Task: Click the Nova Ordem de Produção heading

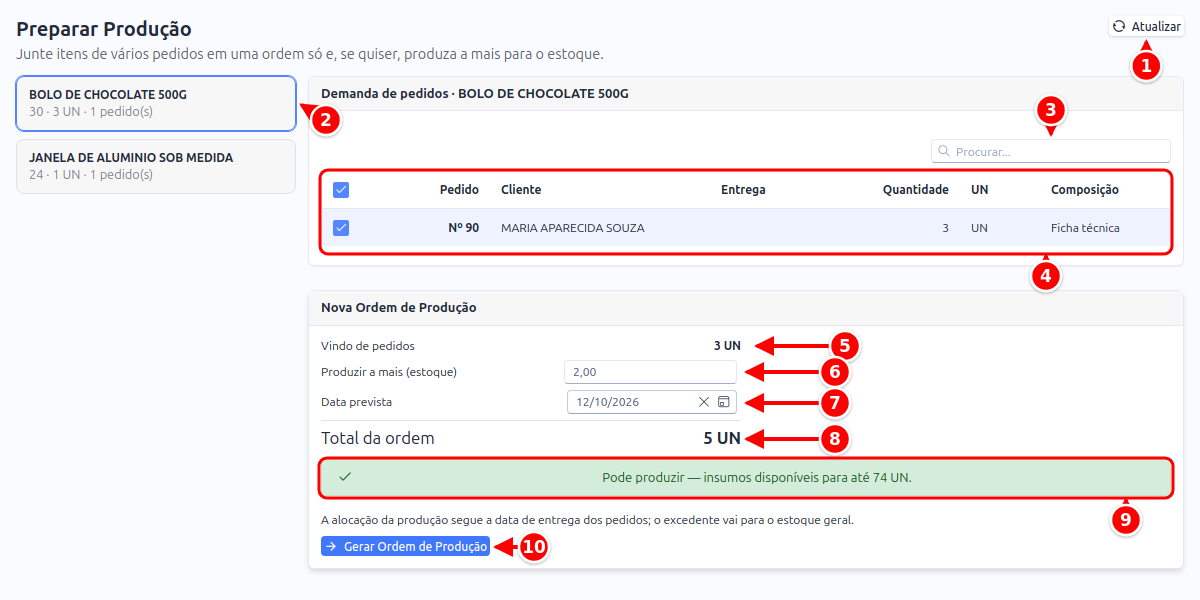Action: point(399,308)
